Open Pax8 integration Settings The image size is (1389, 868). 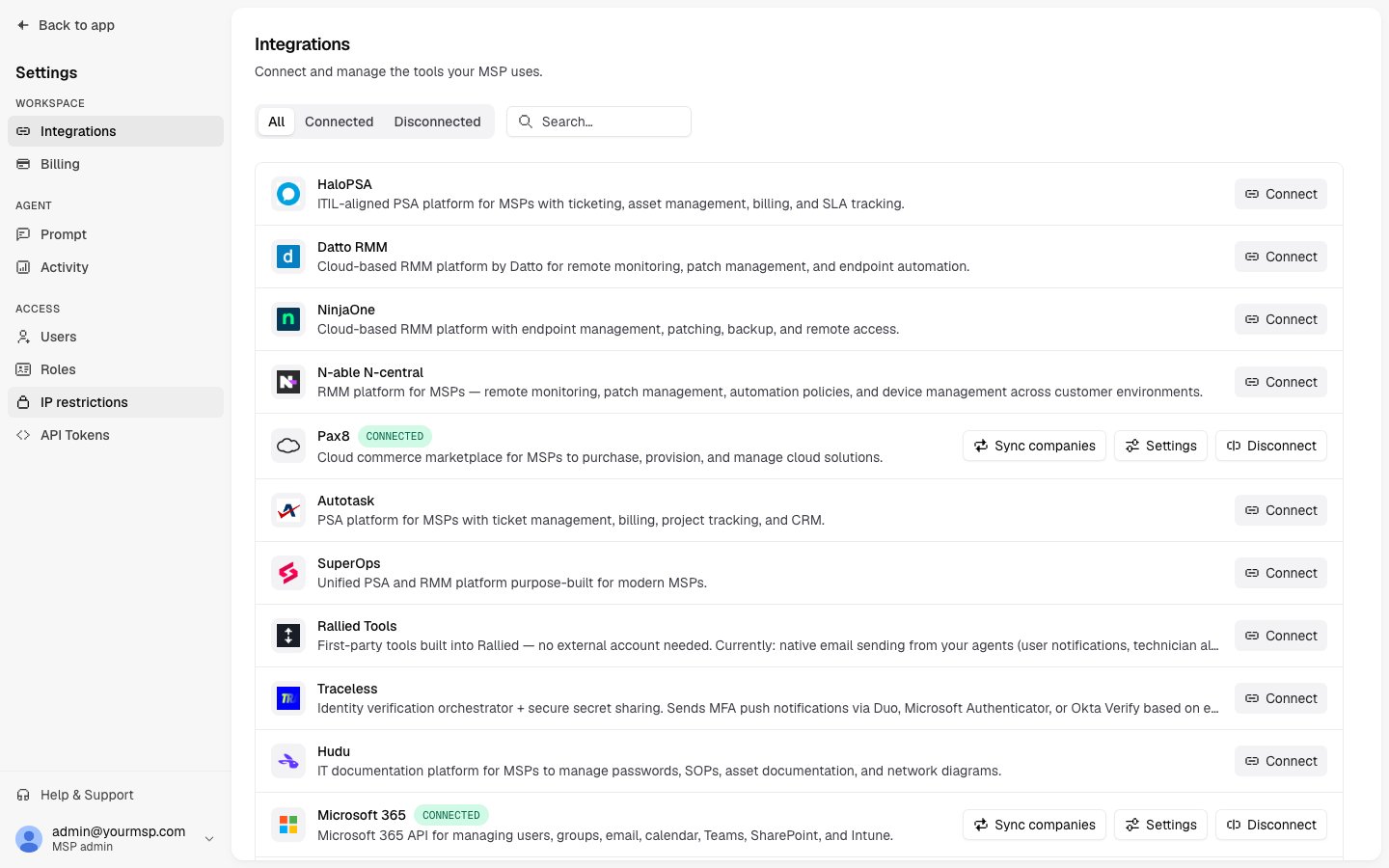1160,446
